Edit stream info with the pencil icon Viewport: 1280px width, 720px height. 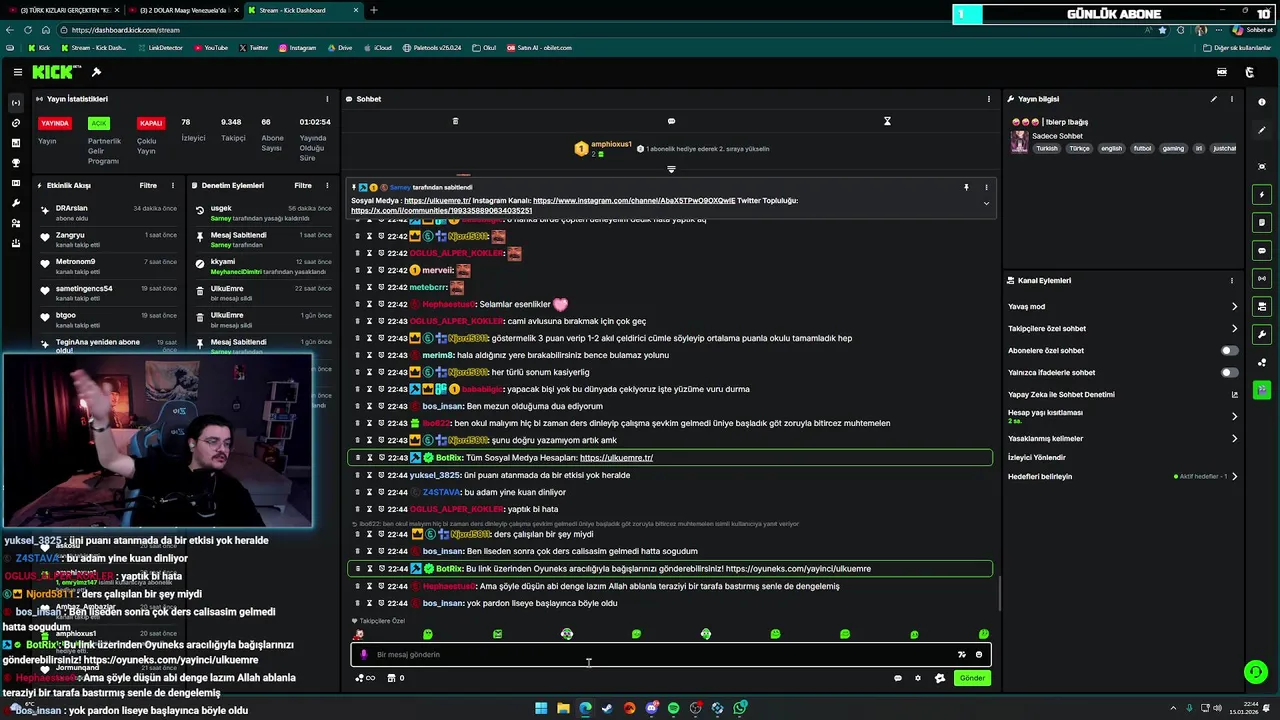1214,99
